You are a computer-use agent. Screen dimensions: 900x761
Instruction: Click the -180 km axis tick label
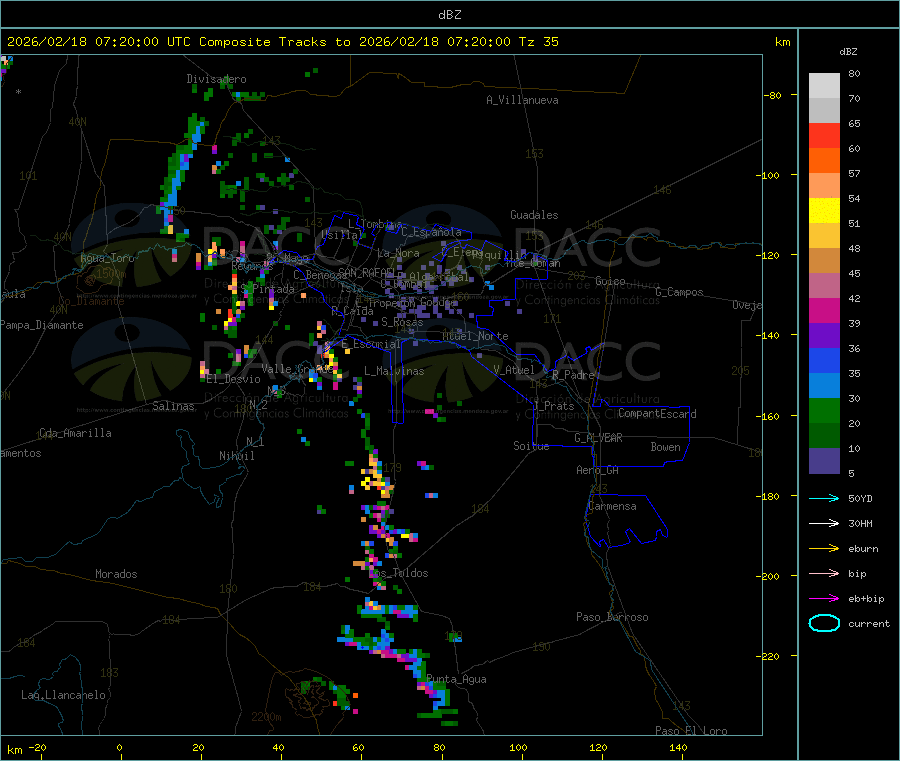(770, 496)
